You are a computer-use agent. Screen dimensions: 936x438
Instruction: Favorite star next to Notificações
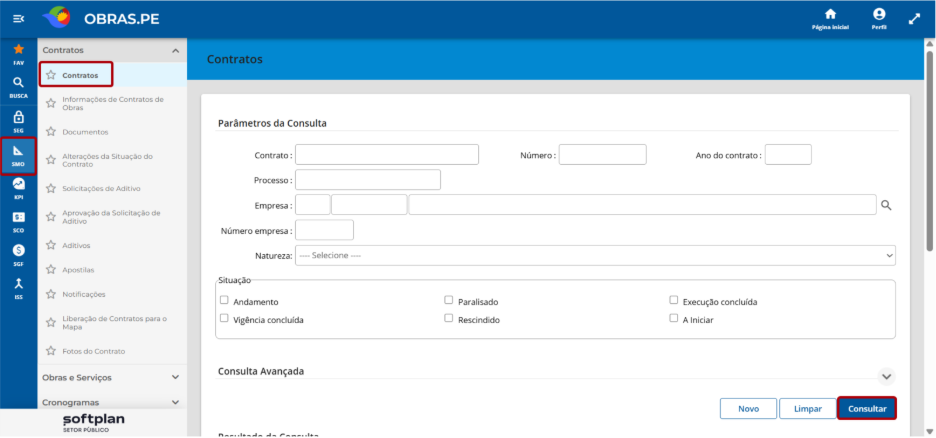(x=51, y=294)
